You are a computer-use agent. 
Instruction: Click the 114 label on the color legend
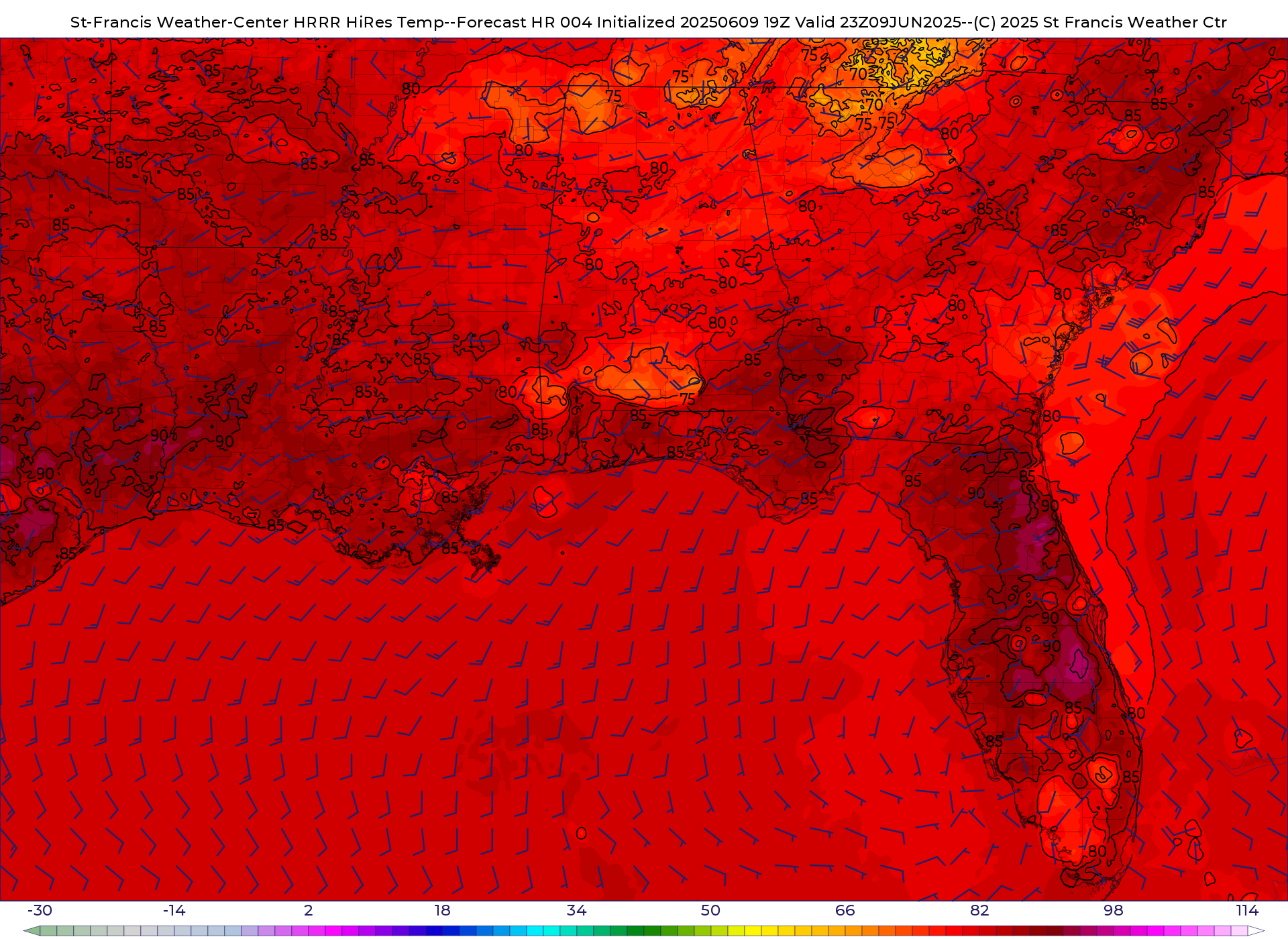[x=1247, y=910]
